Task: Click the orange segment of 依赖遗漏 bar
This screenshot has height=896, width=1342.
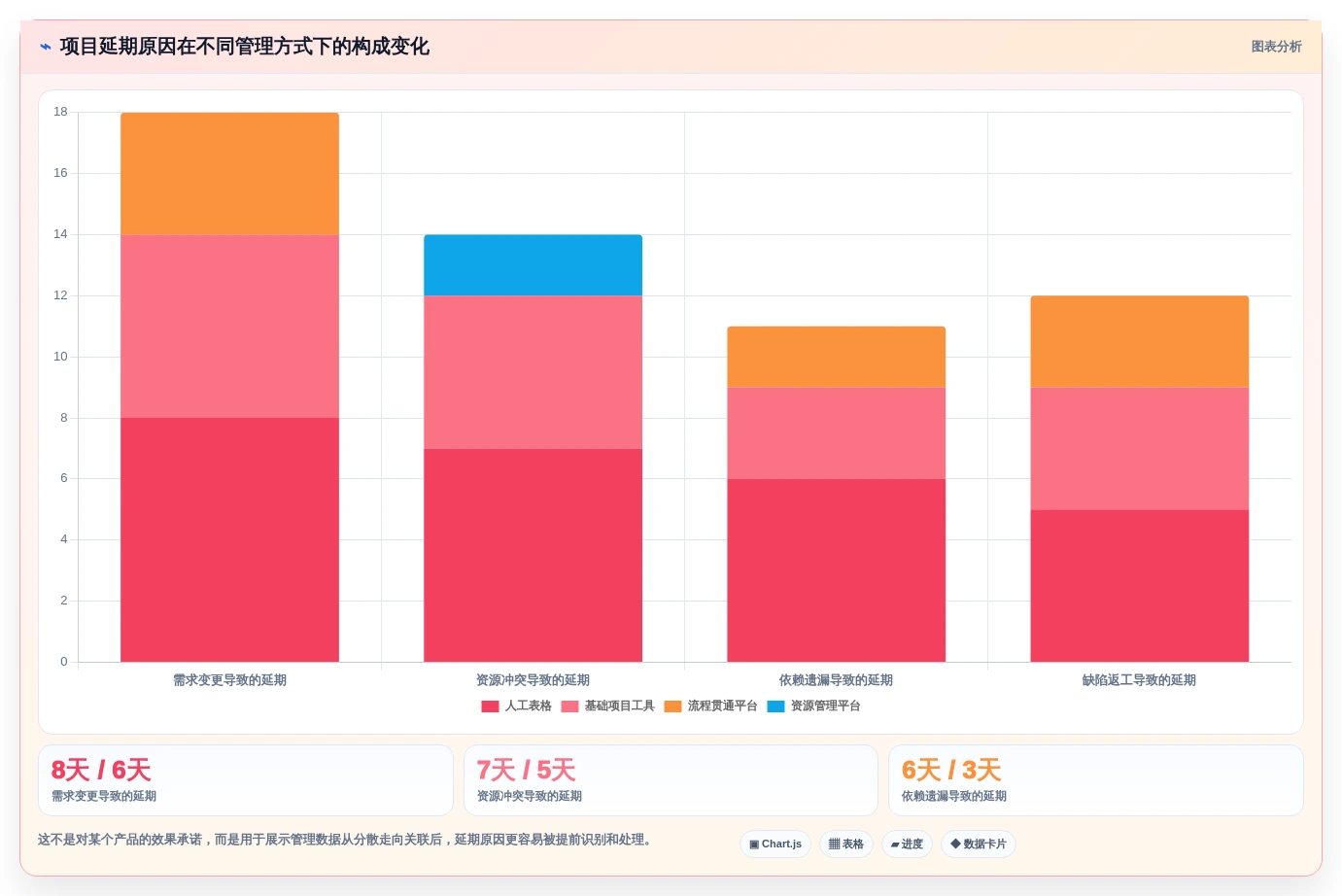Action: (836, 357)
